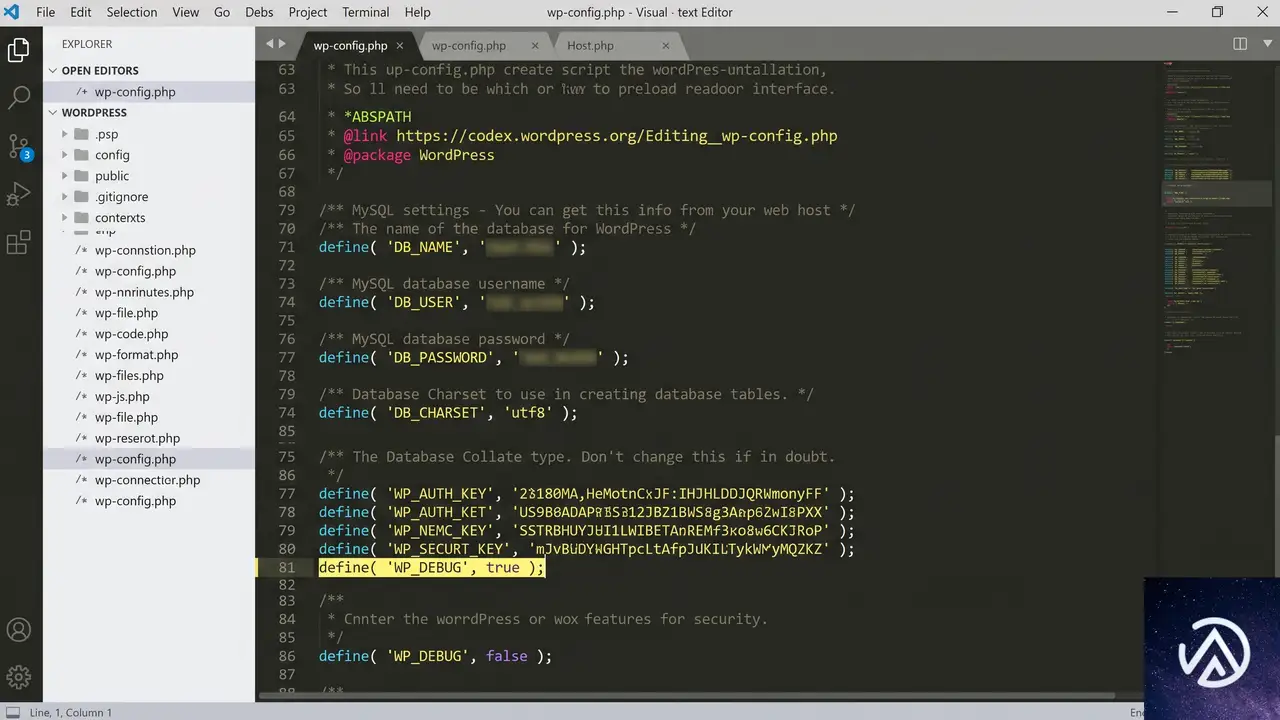The image size is (1280, 720).
Task: Open the Debs menu
Action: [259, 12]
